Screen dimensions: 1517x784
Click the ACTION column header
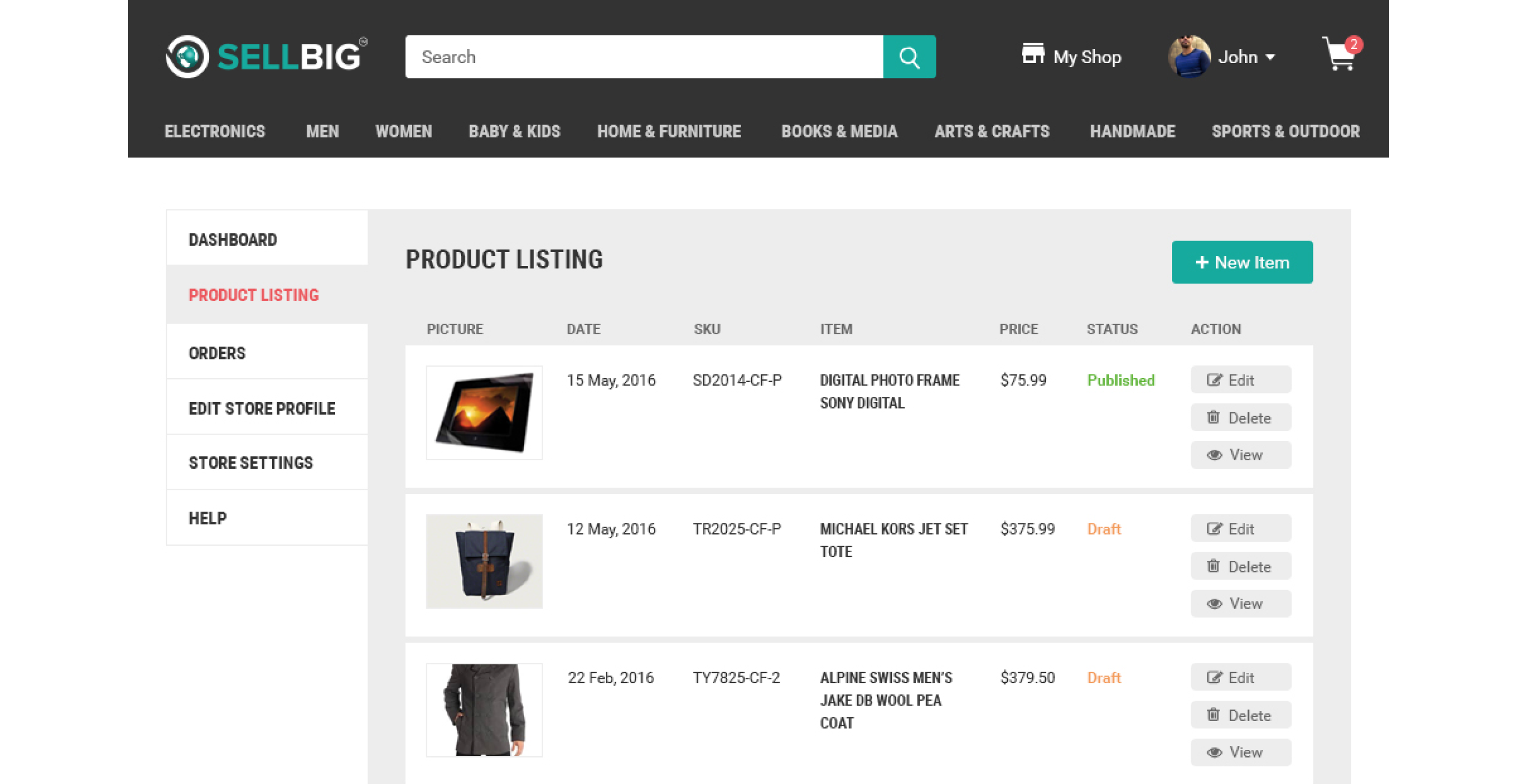coord(1216,329)
